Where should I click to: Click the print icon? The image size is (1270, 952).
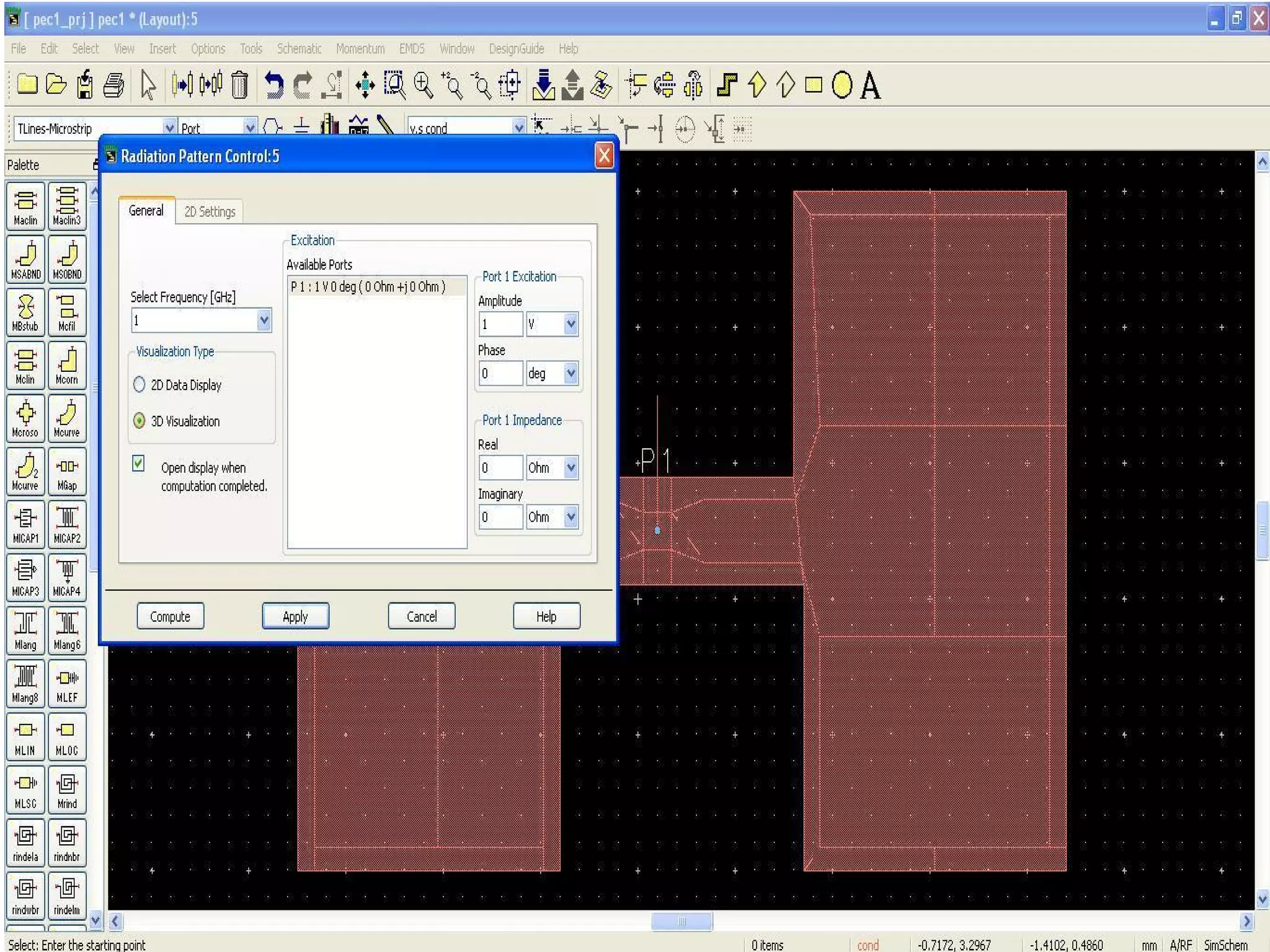113,85
